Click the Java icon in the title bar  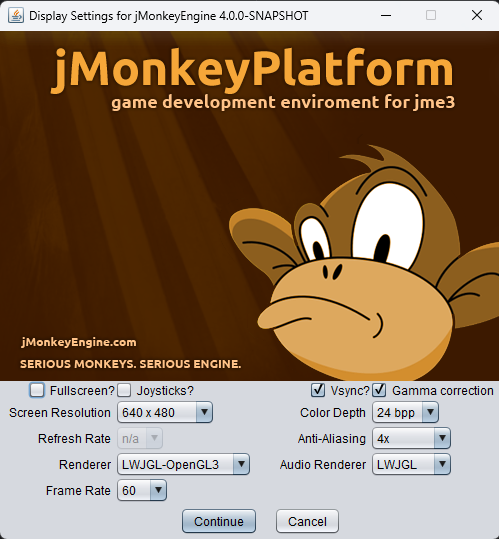[16, 15]
